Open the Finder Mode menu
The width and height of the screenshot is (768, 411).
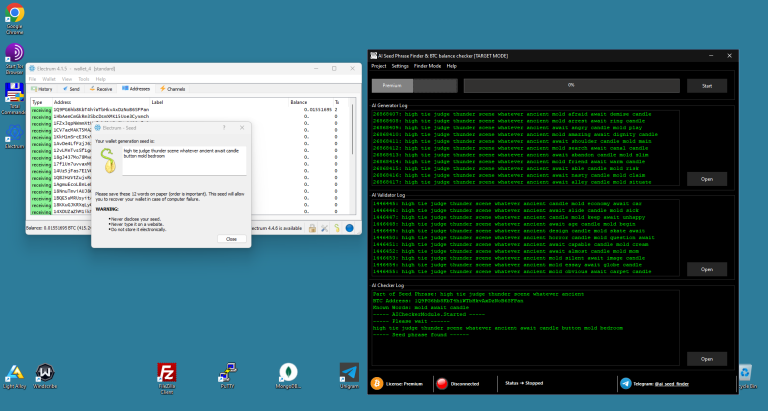428,65
